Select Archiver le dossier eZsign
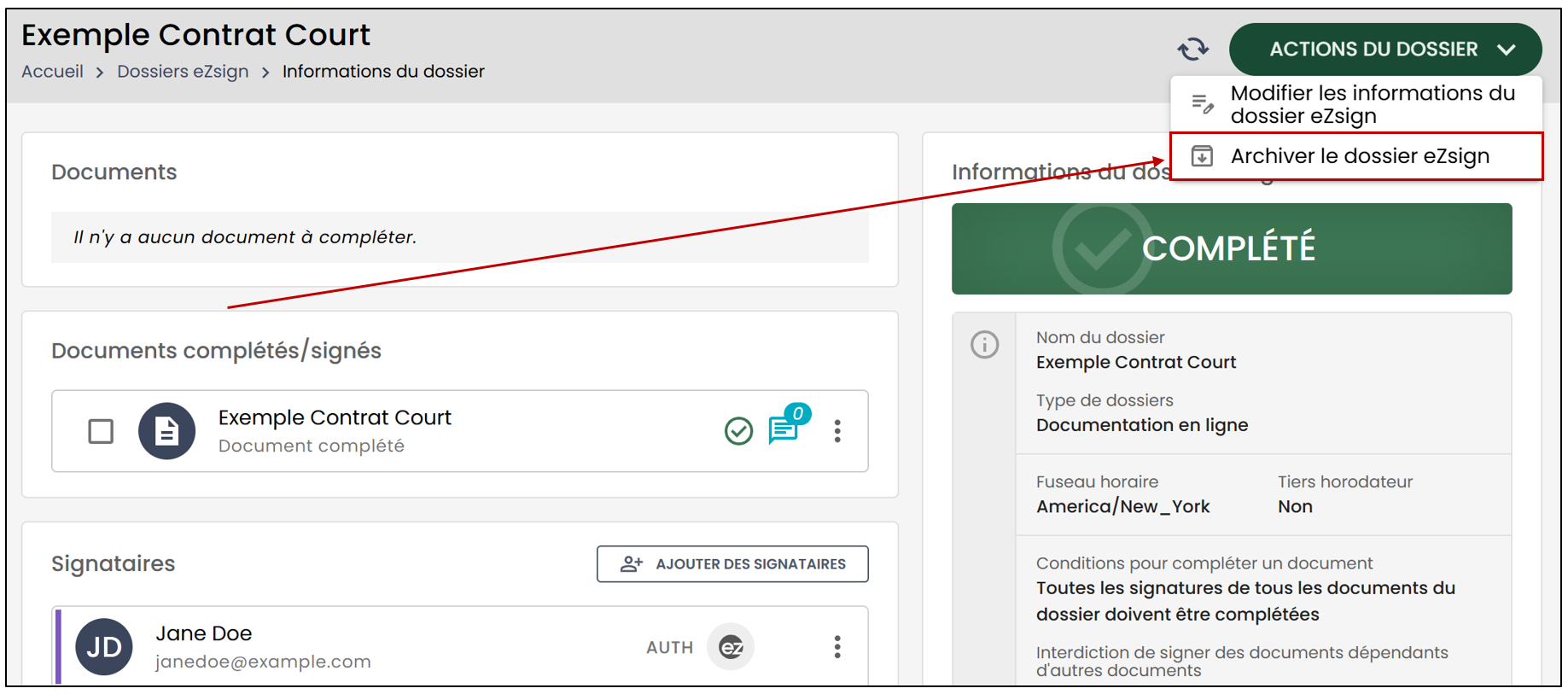Image resolution: width=1568 pixels, height=694 pixels. click(1356, 156)
